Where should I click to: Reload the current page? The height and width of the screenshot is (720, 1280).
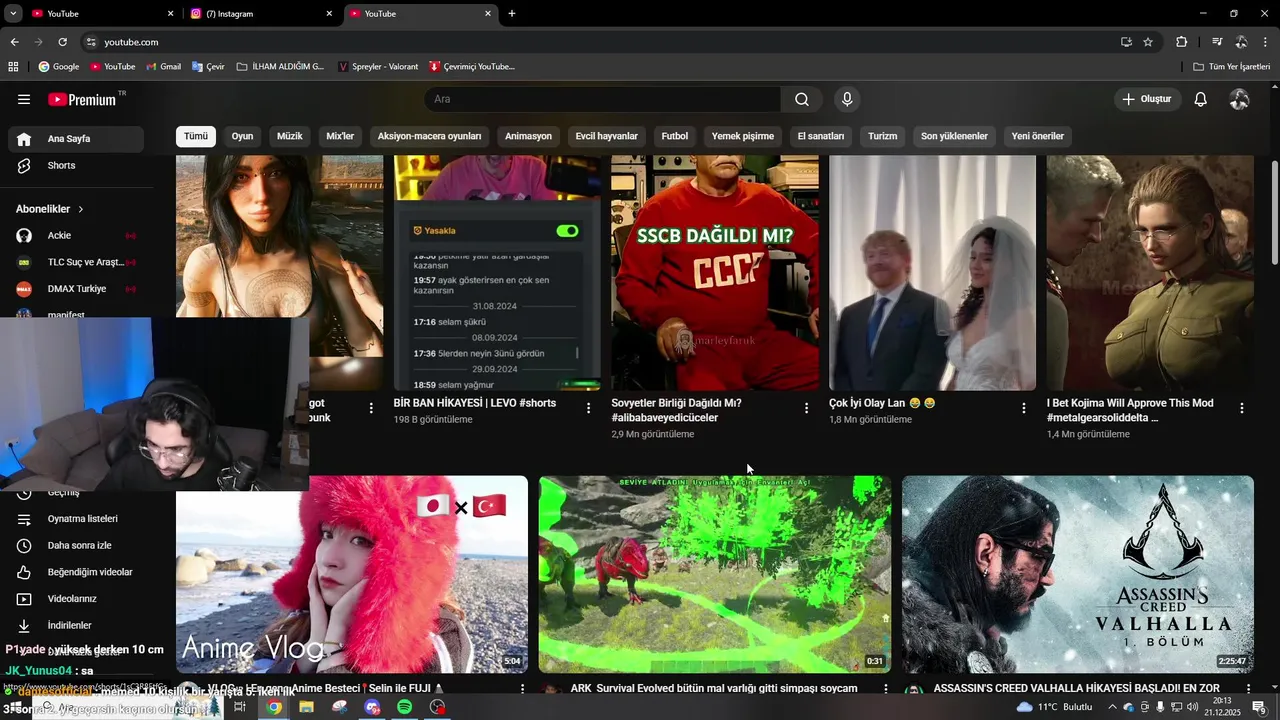pos(62,42)
